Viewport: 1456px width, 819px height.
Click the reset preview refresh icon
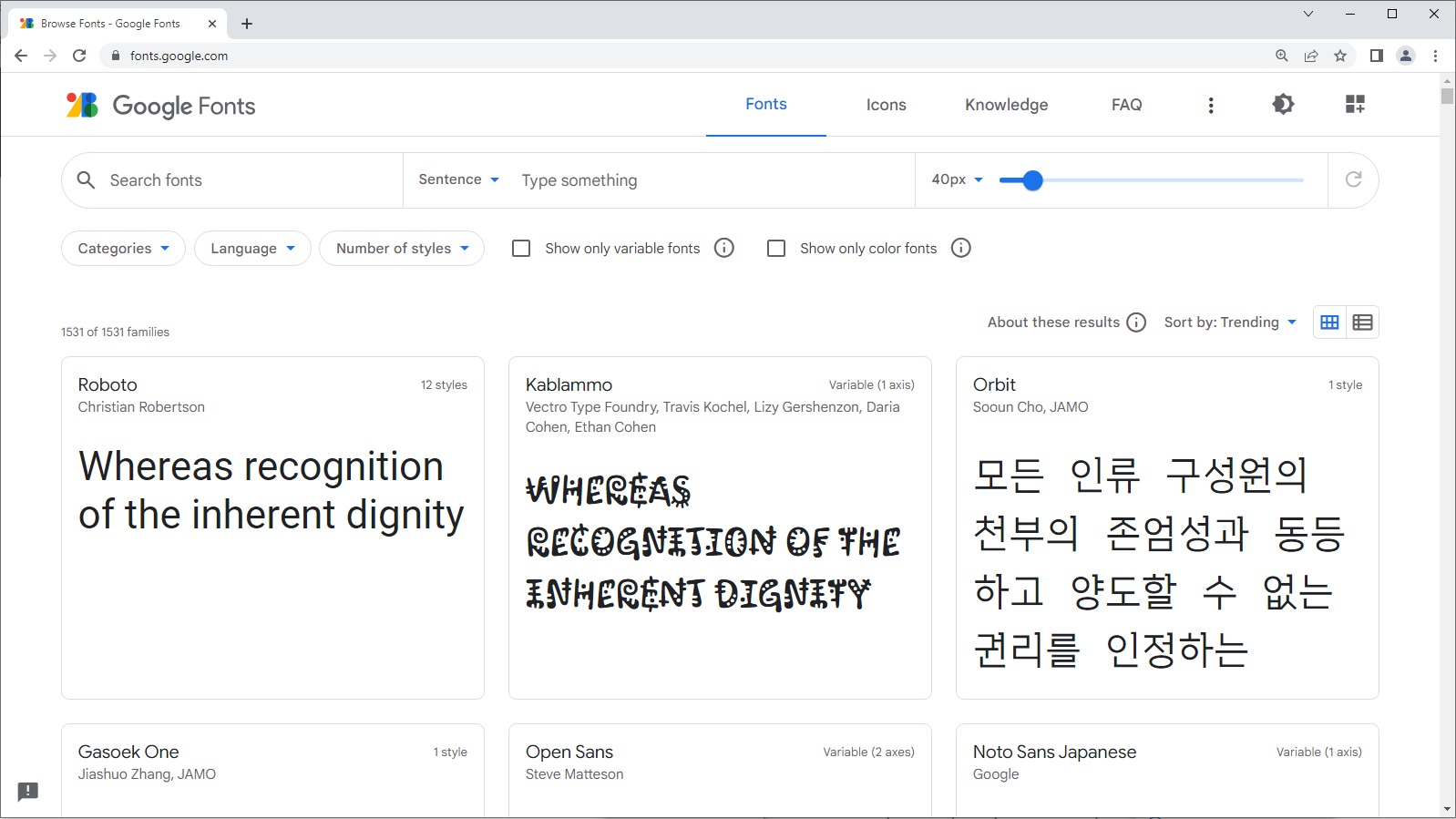click(x=1353, y=179)
